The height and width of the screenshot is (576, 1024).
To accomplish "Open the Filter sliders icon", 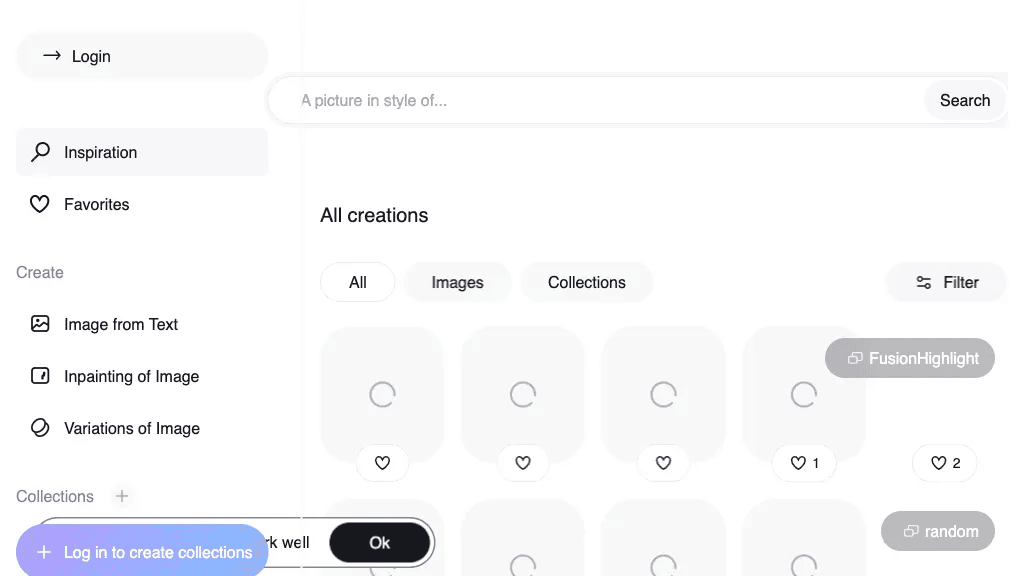I will coord(923,283).
